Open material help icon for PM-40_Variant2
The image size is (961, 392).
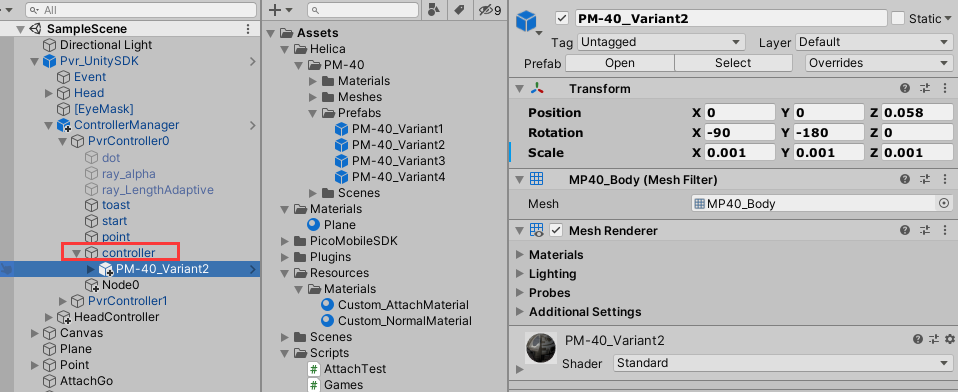[x=917, y=339]
